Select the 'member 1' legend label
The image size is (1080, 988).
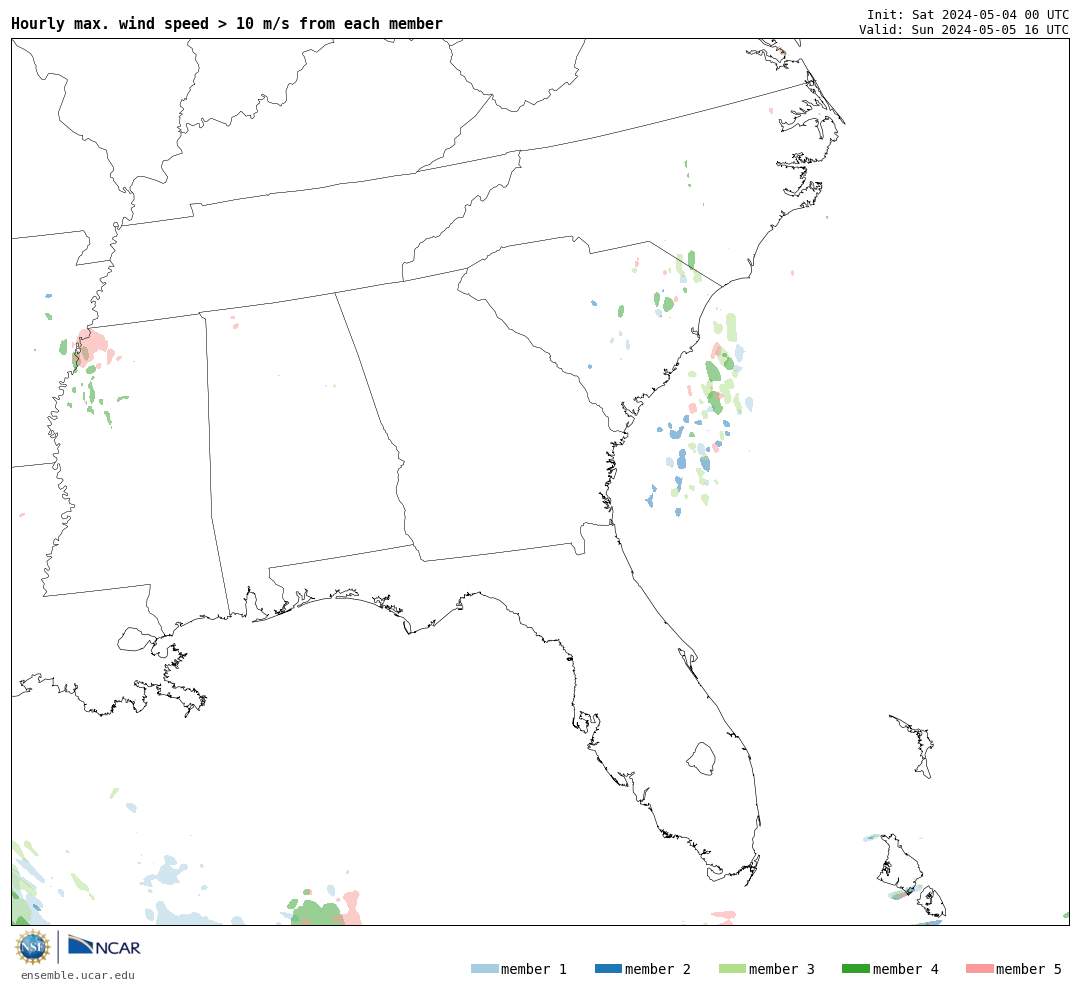click(534, 969)
